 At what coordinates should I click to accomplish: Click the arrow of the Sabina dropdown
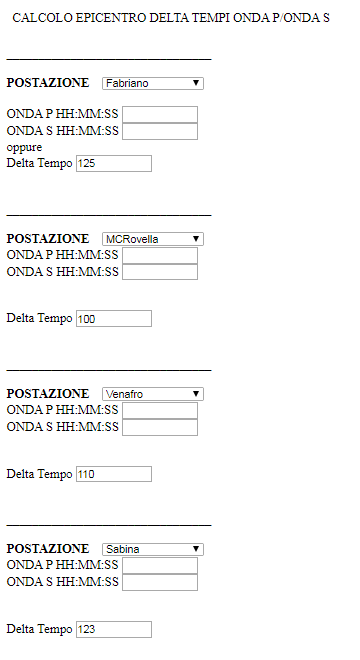point(196,549)
